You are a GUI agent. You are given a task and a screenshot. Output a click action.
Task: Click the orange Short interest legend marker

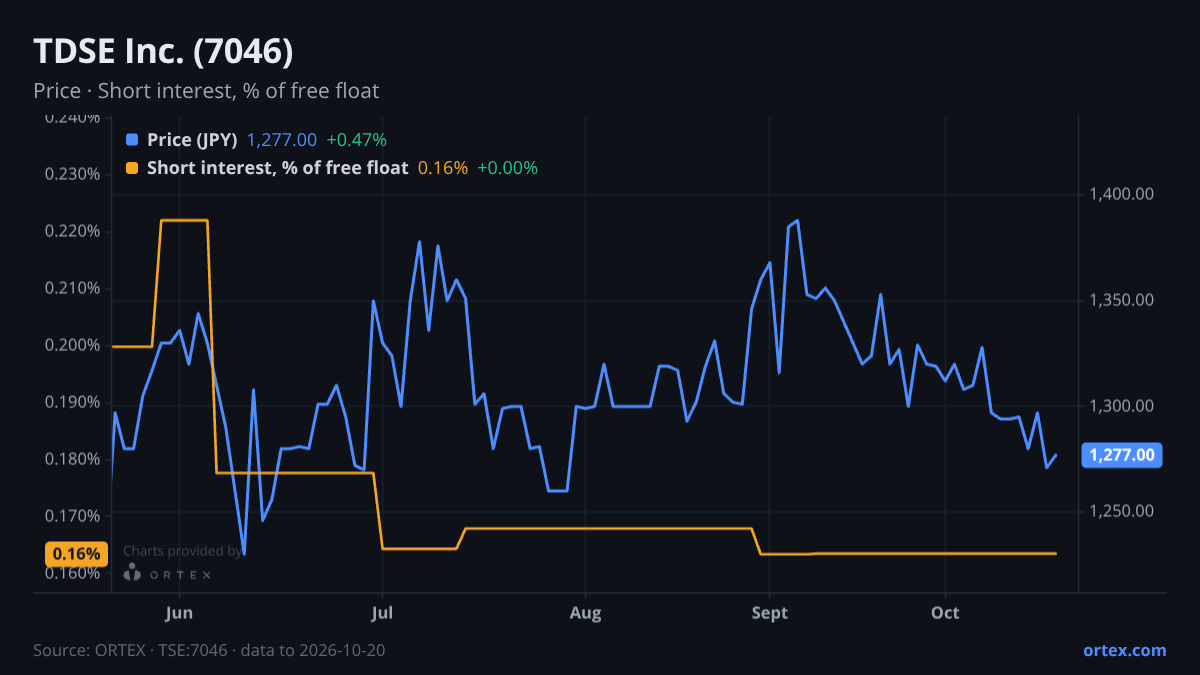[x=132, y=168]
